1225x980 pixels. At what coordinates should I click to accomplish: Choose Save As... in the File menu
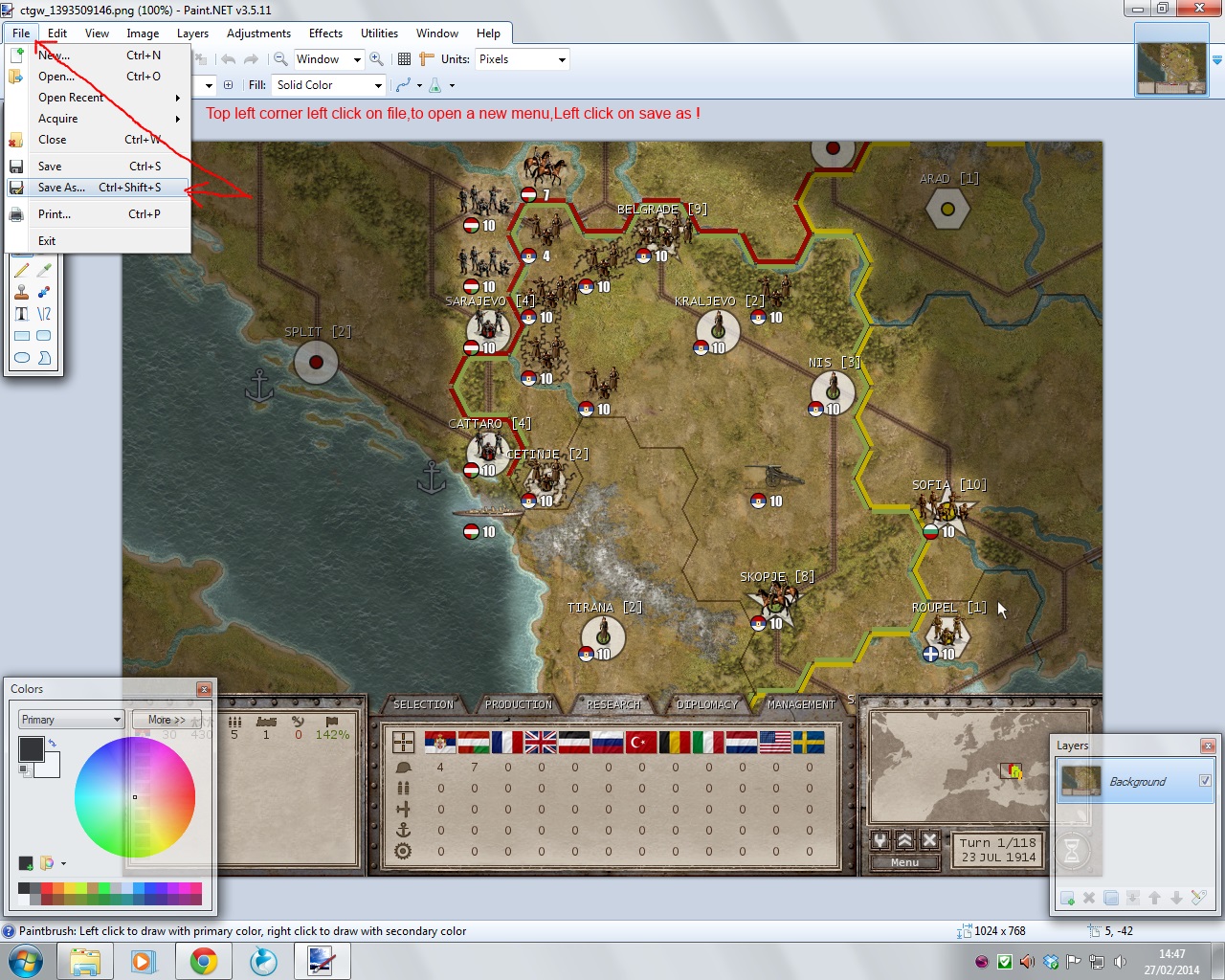click(96, 188)
